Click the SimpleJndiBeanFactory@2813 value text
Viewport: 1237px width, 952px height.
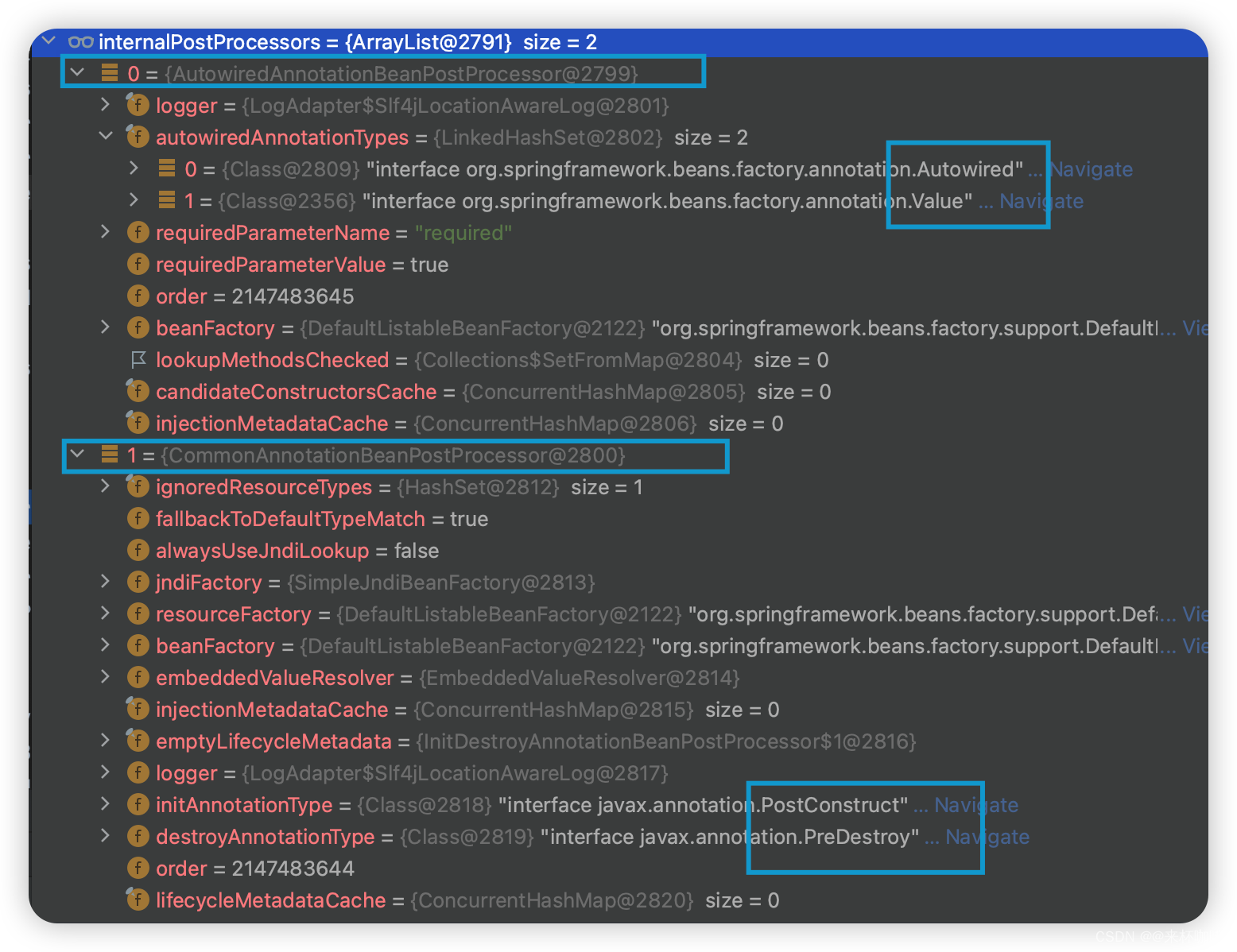click(x=441, y=582)
